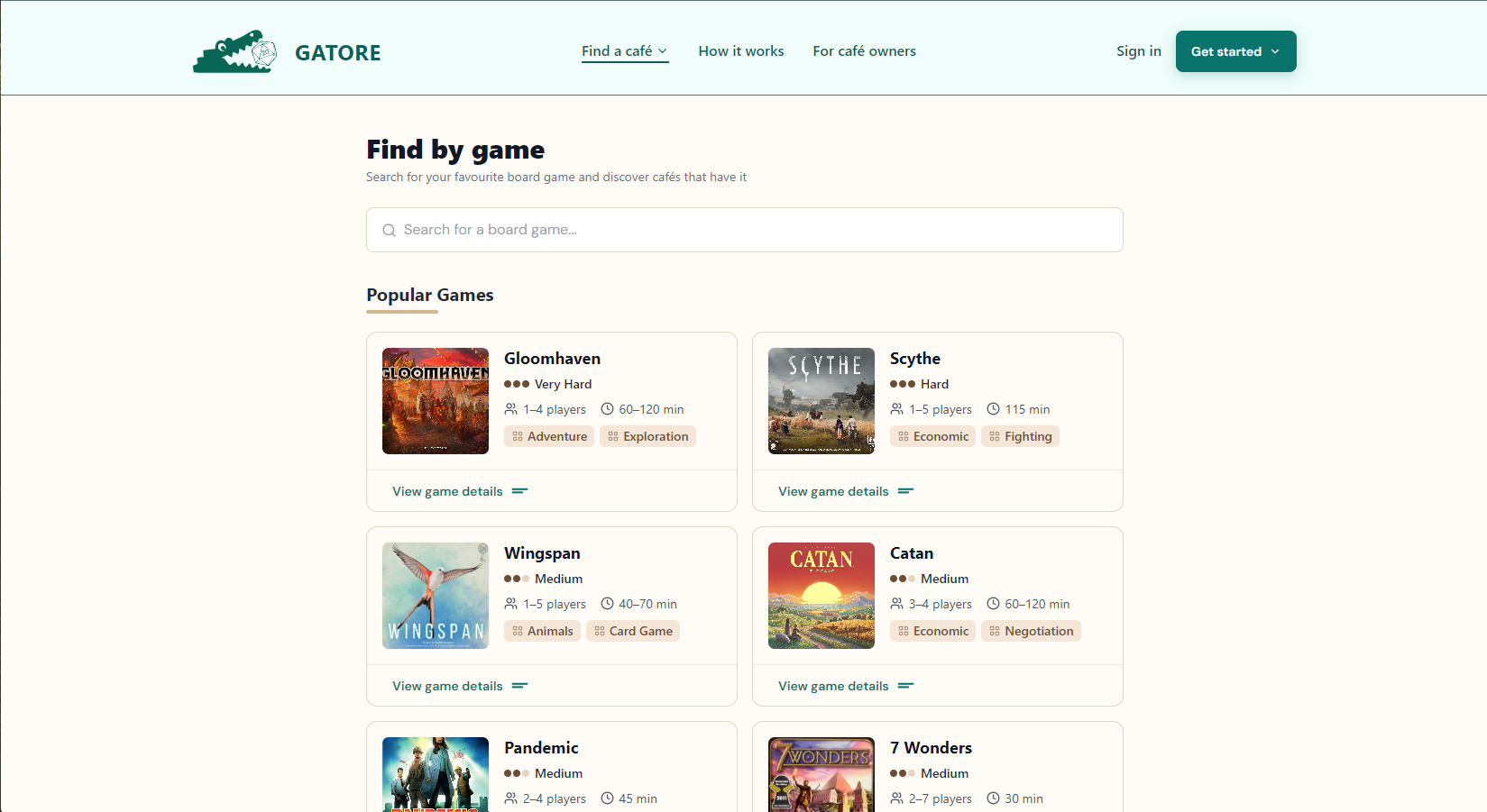This screenshot has width=1487, height=812.
Task: Click the grid icon in Adventure tag
Action: 518,436
